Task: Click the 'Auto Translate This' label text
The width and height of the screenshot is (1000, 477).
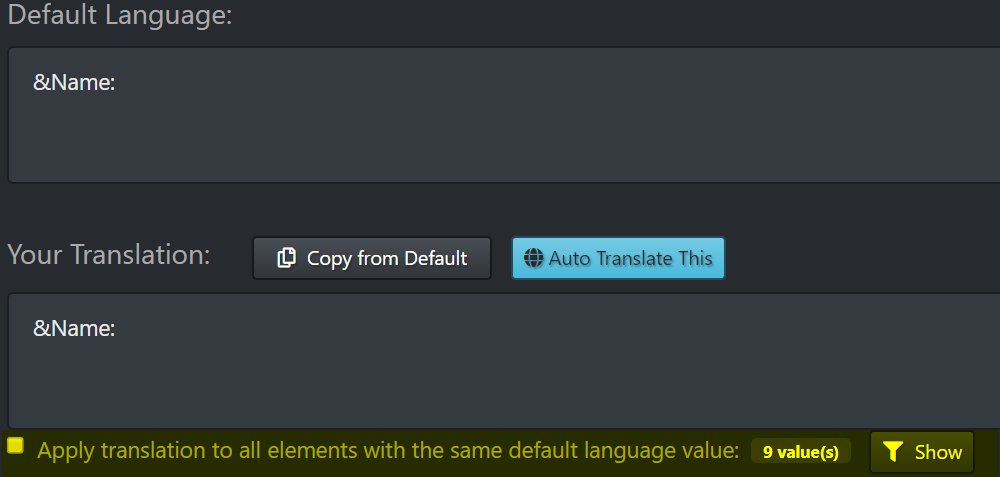Action: (x=630, y=258)
